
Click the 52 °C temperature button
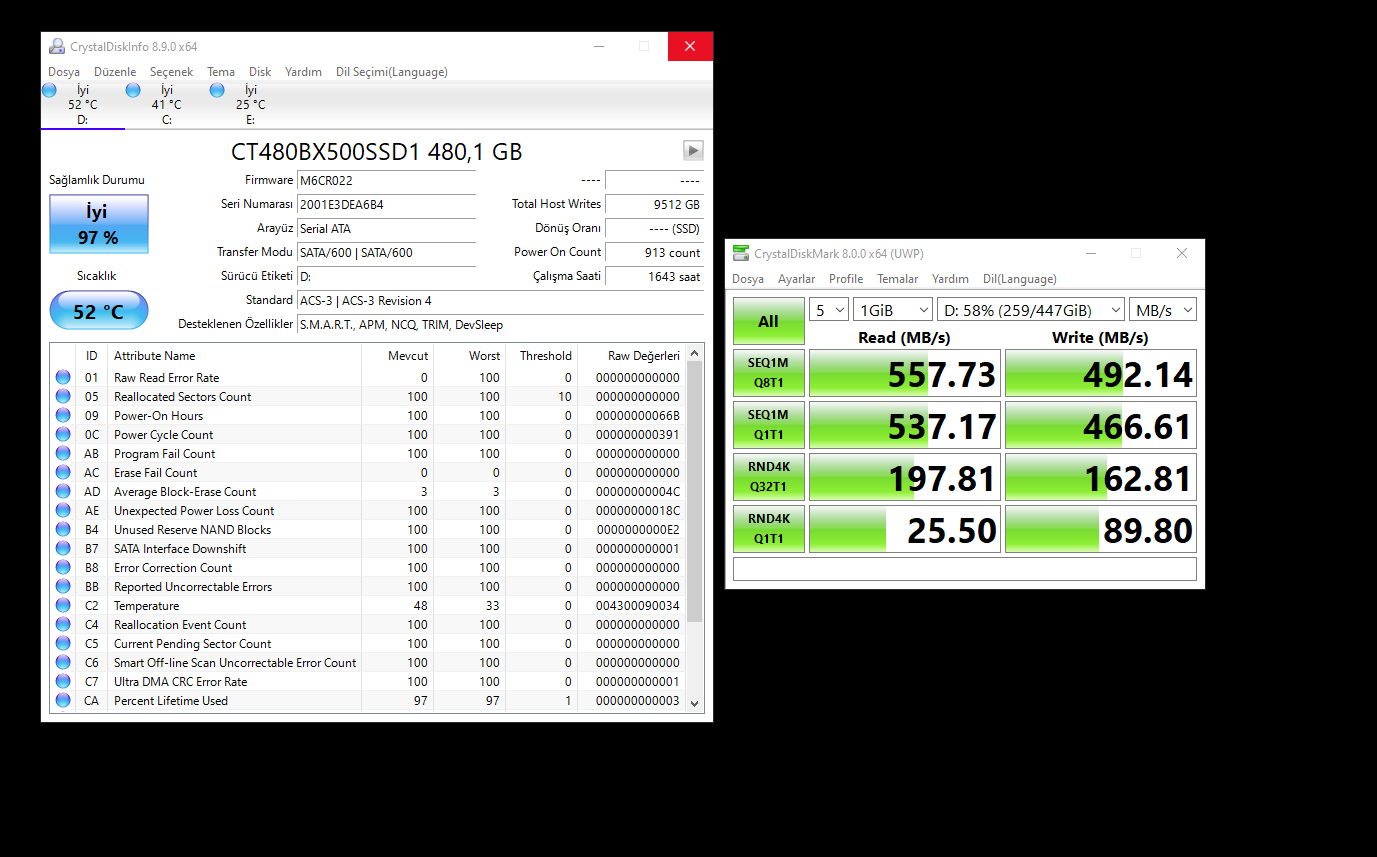point(99,311)
